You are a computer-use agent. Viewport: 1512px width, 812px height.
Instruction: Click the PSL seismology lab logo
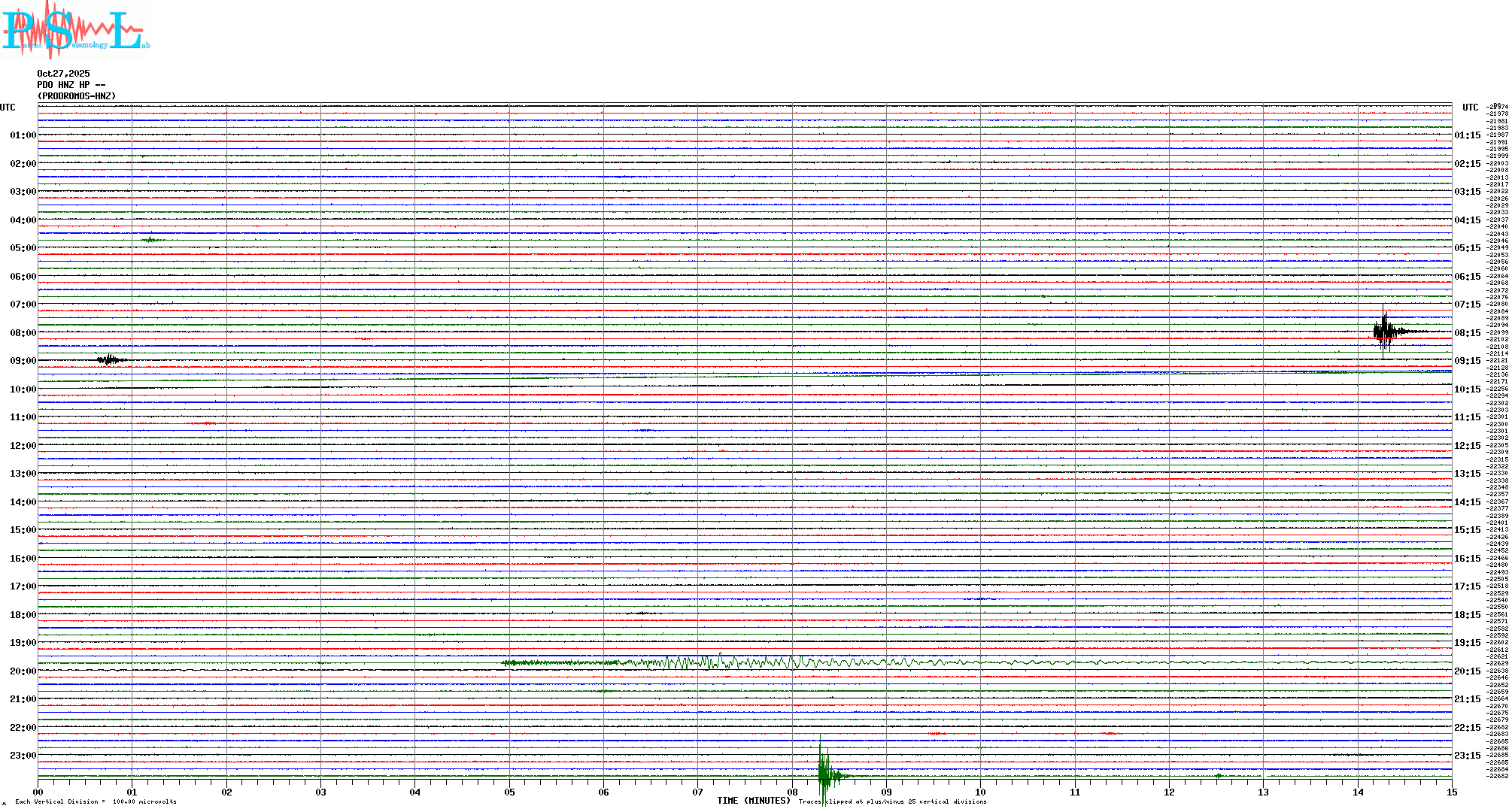pos(75,32)
